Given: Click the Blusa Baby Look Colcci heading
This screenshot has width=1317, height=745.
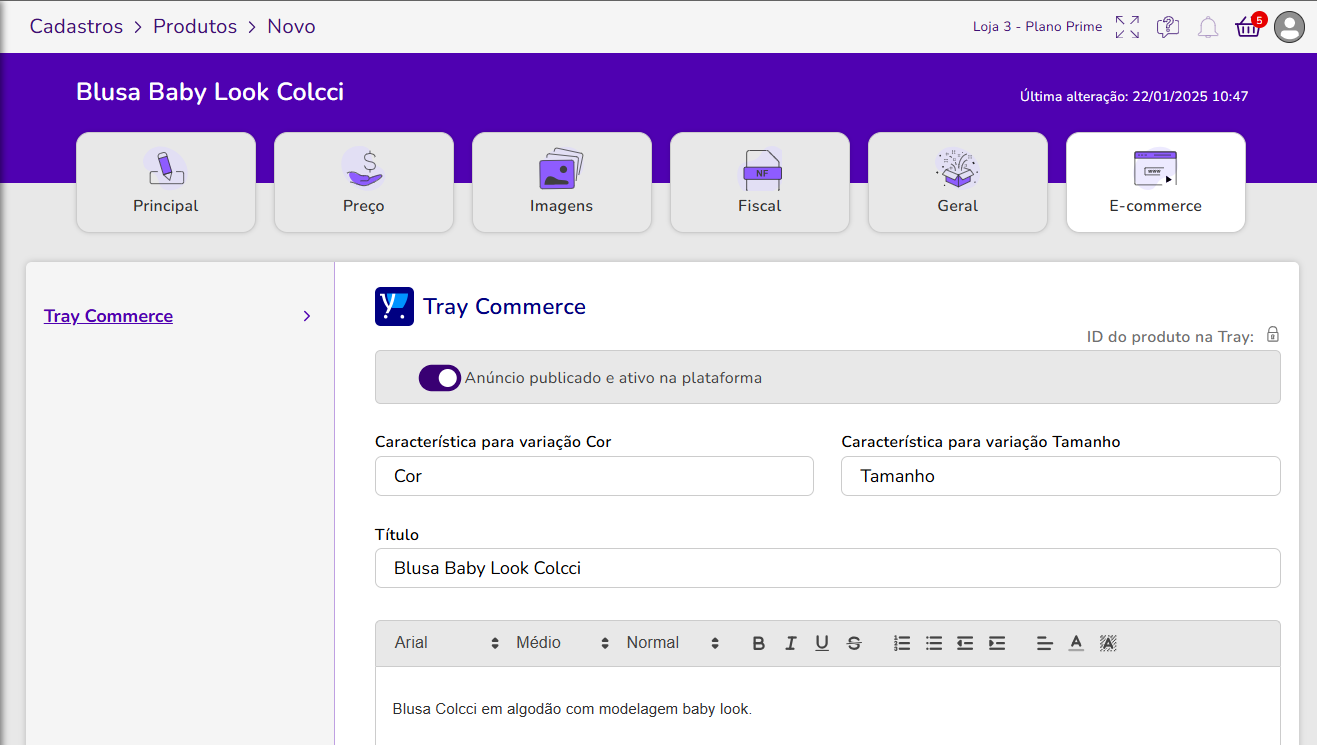Looking at the screenshot, I should (210, 92).
